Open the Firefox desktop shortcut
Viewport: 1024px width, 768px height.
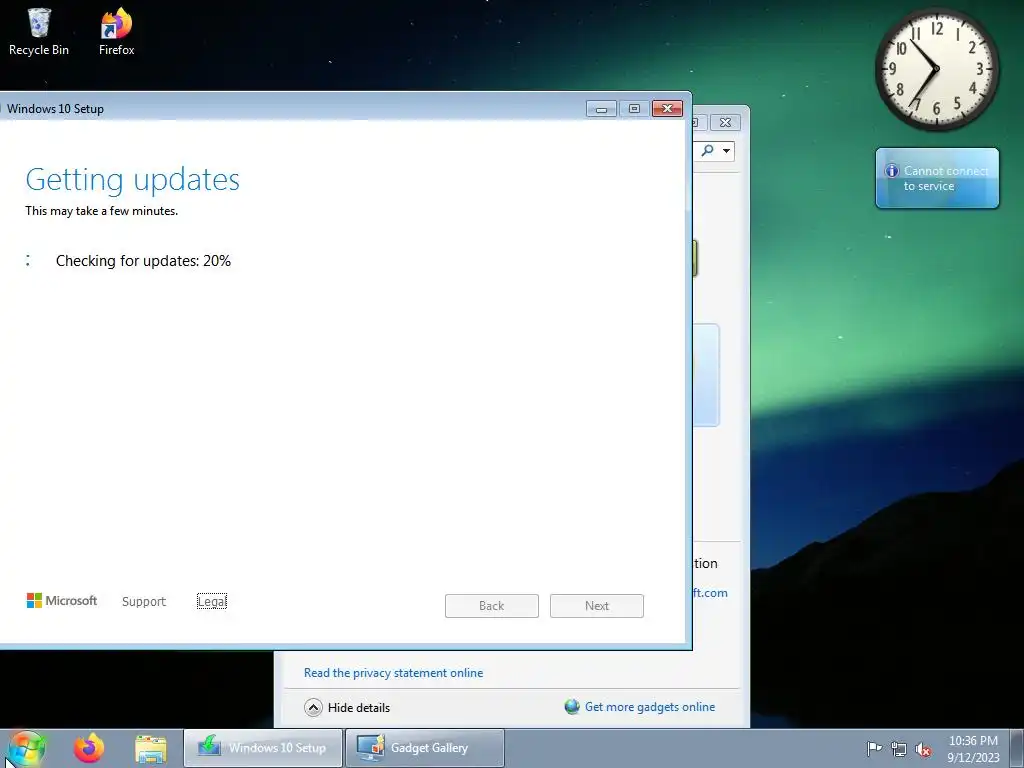pyautogui.click(x=116, y=32)
